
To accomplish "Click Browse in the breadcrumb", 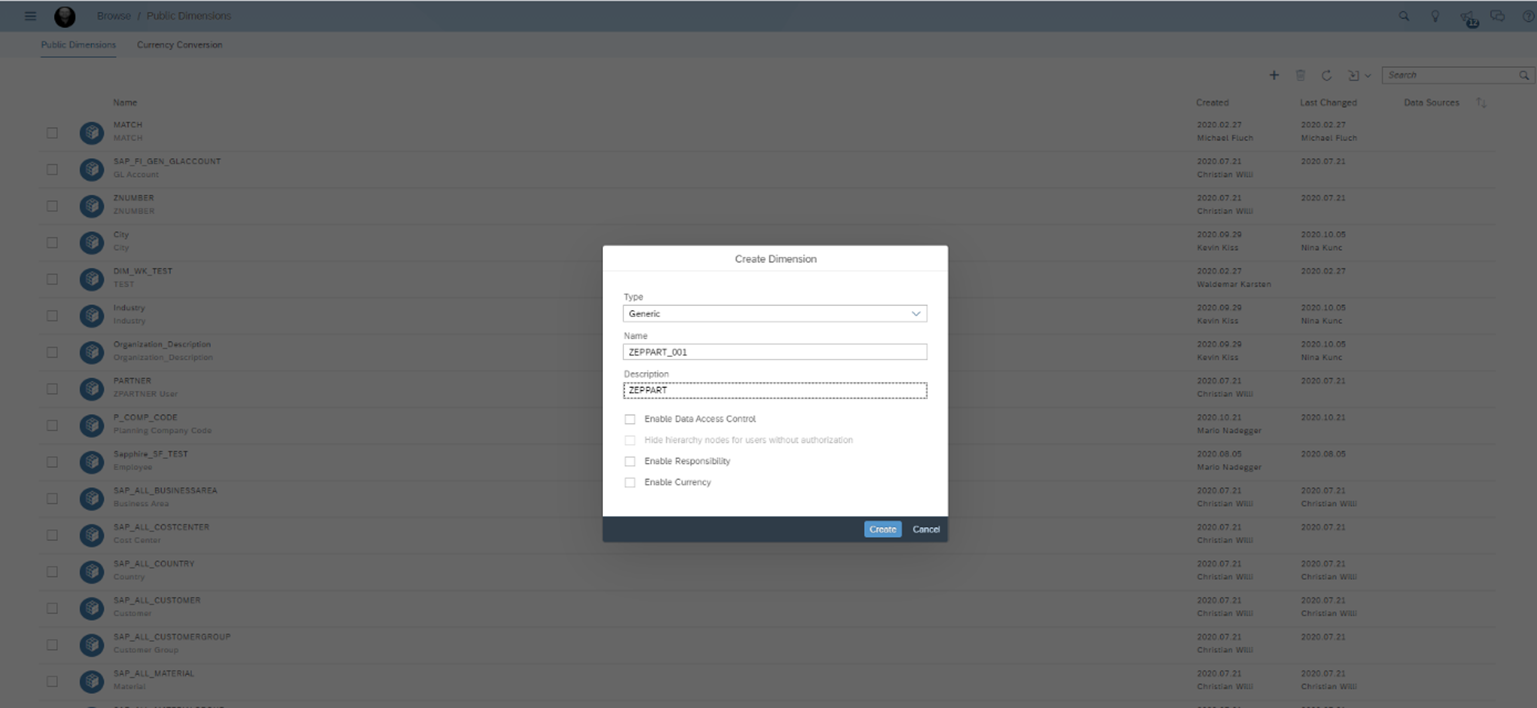I will [113, 16].
